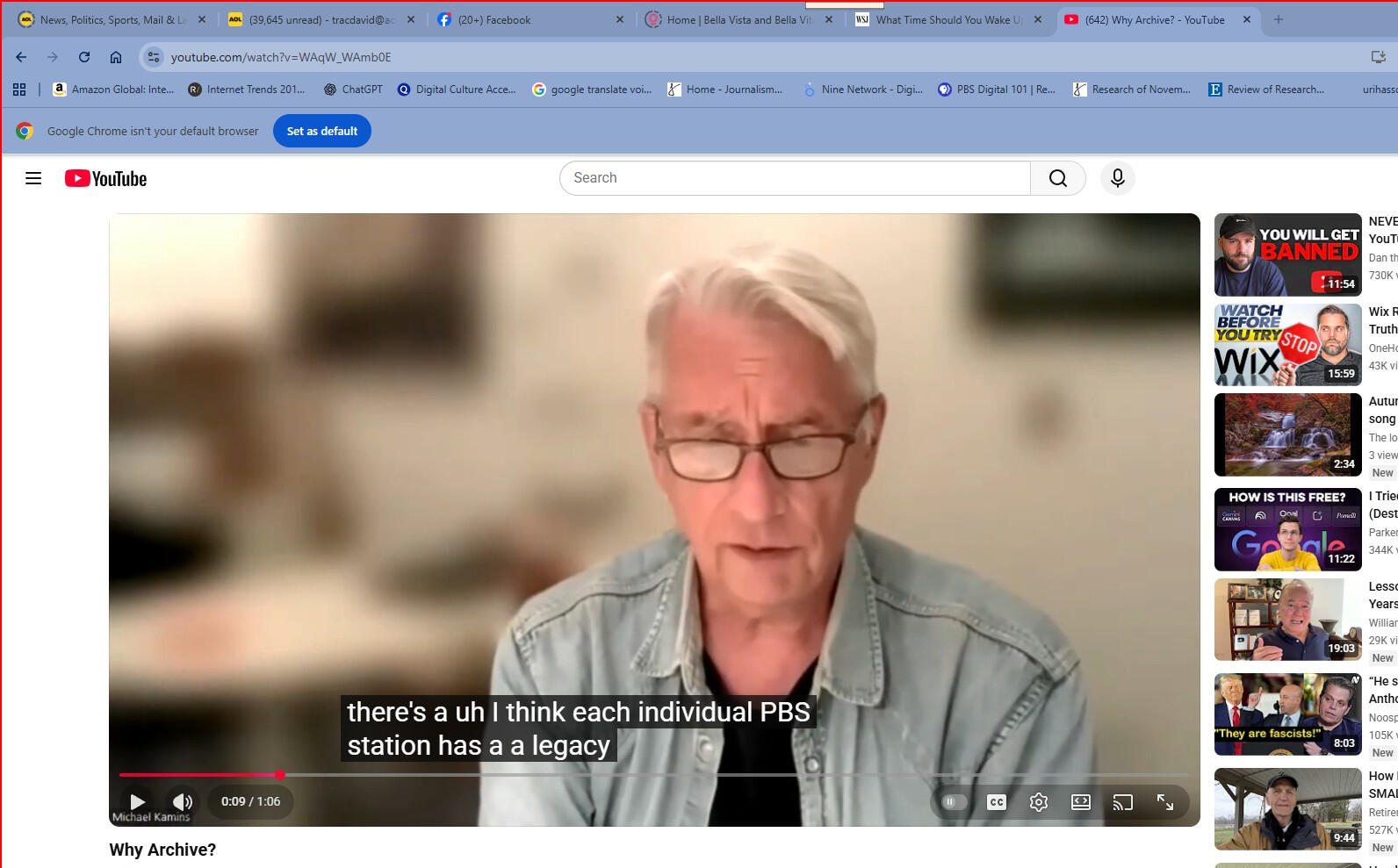
Task: Reload the page with the refresh icon
Action: 84,57
